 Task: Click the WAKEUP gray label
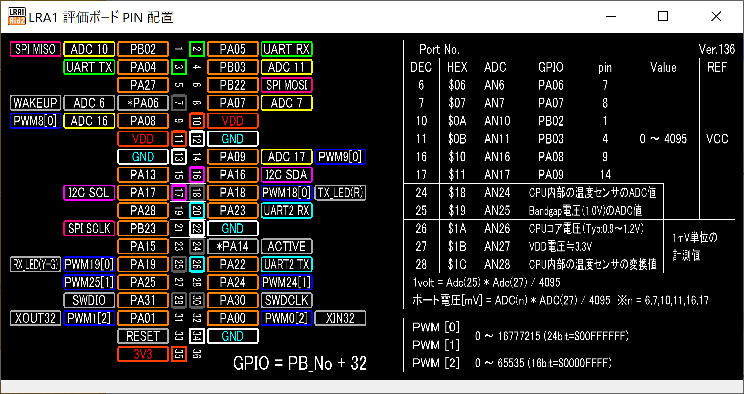click(36, 103)
